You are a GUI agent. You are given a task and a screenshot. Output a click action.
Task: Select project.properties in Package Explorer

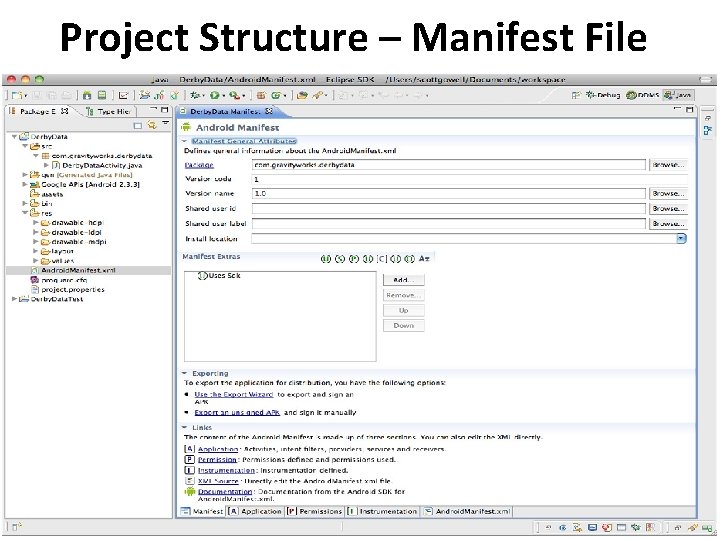(68, 290)
